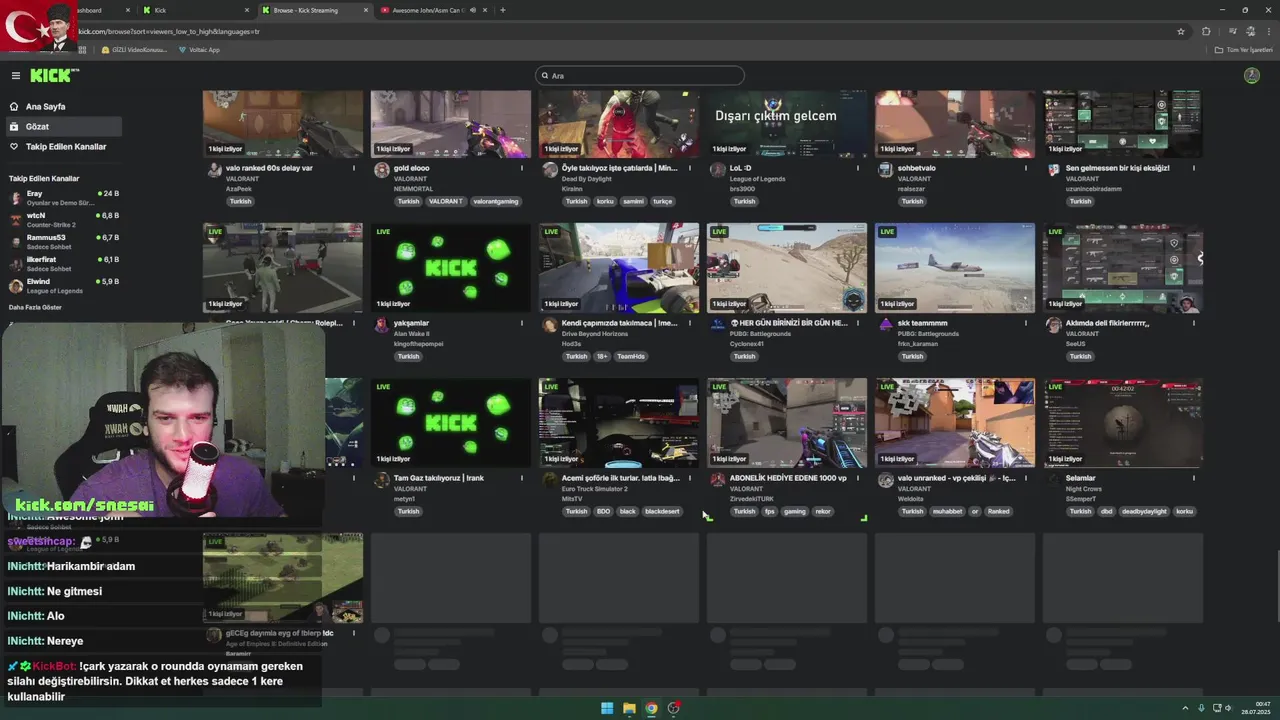1280x720 pixels.
Task: Mute the audio icon on YouTube tab
Action: (472, 10)
